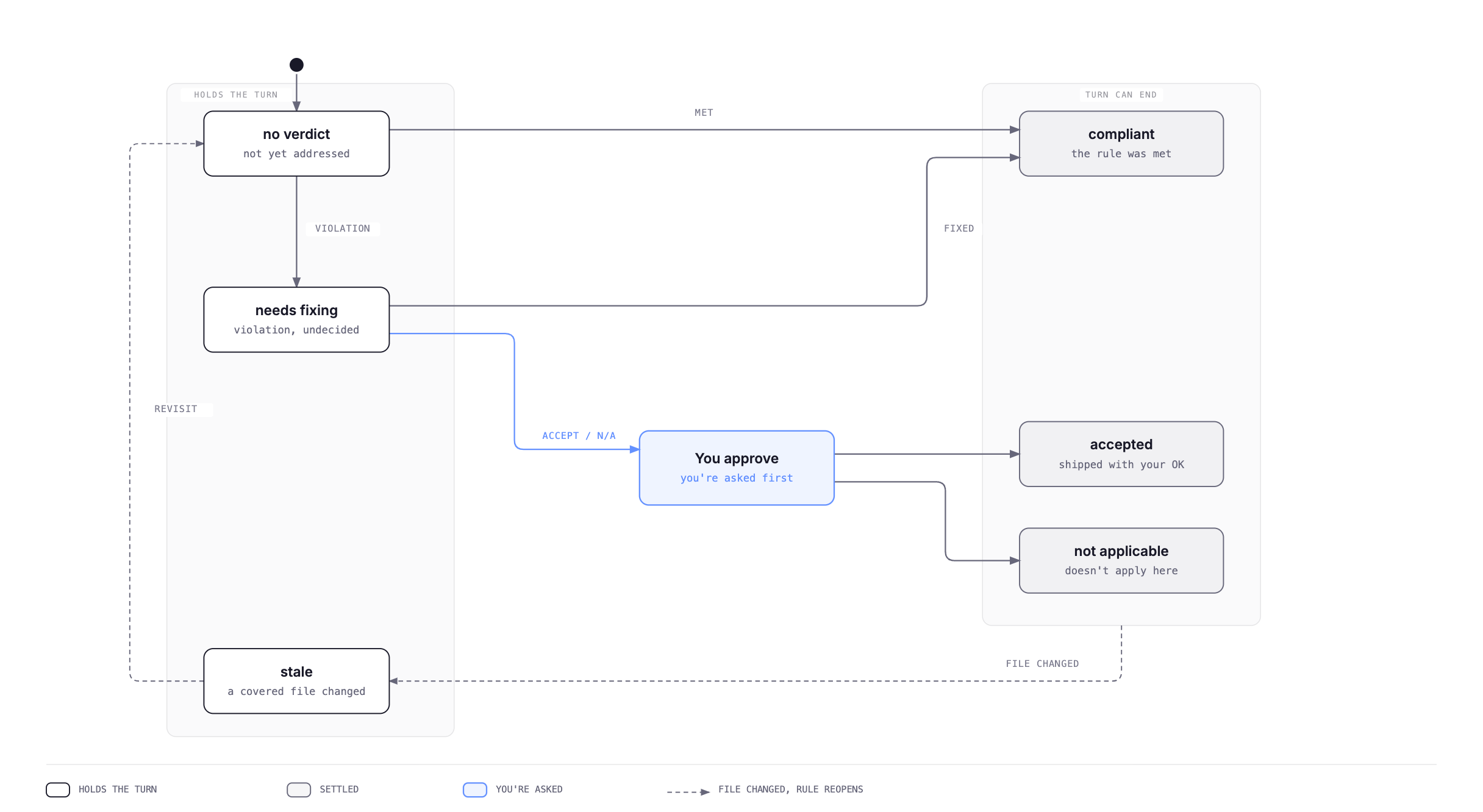
Task: Click the 'ACCEPT / N/A' edge label
Action: click(x=579, y=436)
